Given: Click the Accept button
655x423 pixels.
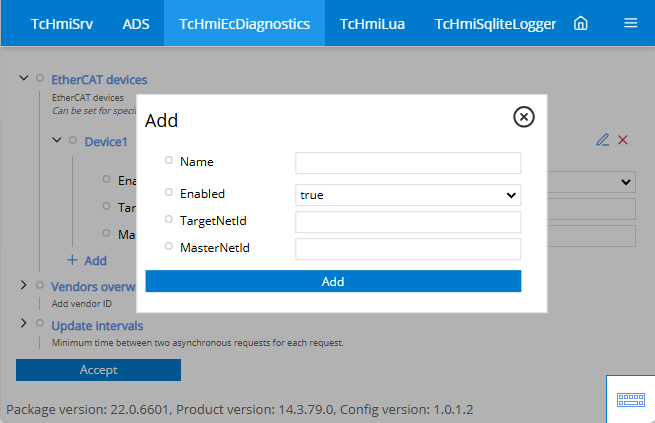Looking at the screenshot, I should click(99, 370).
